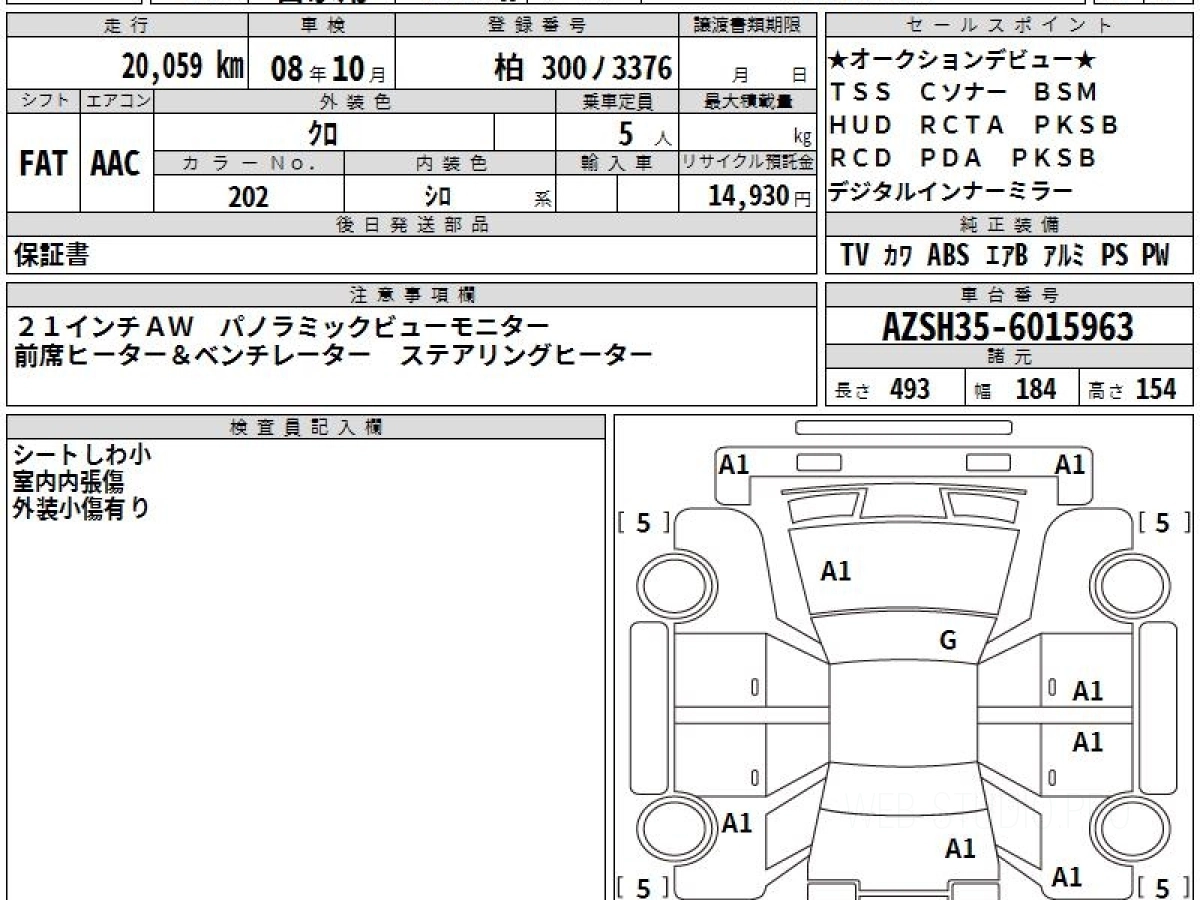This screenshot has width=1200, height=900.
Task: Click the 最大積載量 header
Action: coord(748,101)
